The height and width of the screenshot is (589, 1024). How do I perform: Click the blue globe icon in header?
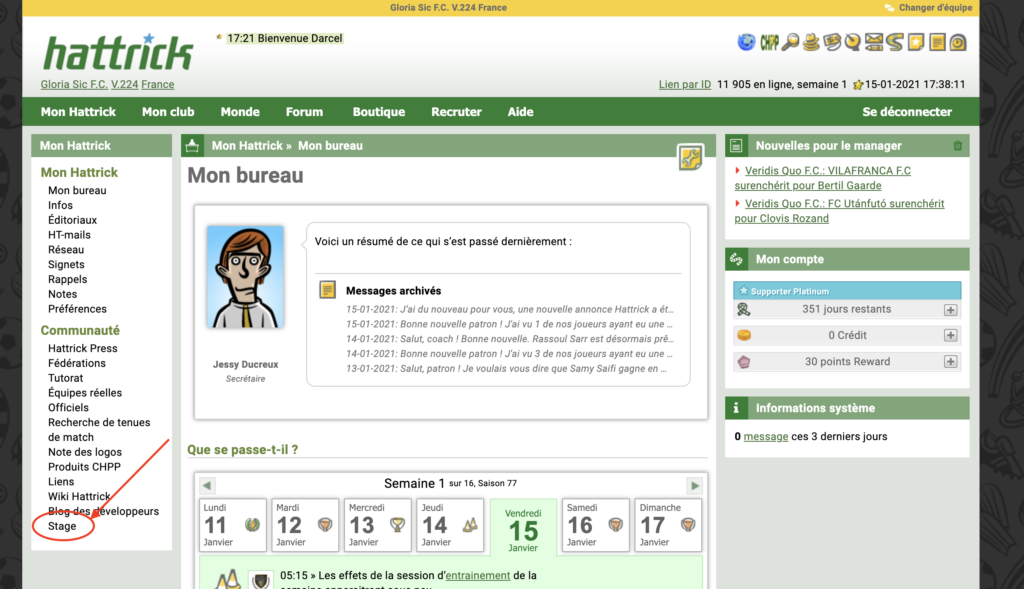point(746,42)
